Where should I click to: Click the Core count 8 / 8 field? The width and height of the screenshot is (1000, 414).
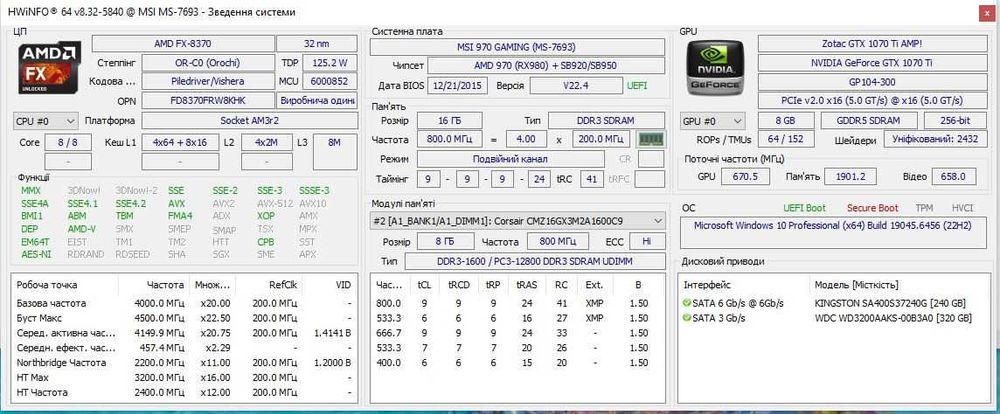[x=68, y=142]
